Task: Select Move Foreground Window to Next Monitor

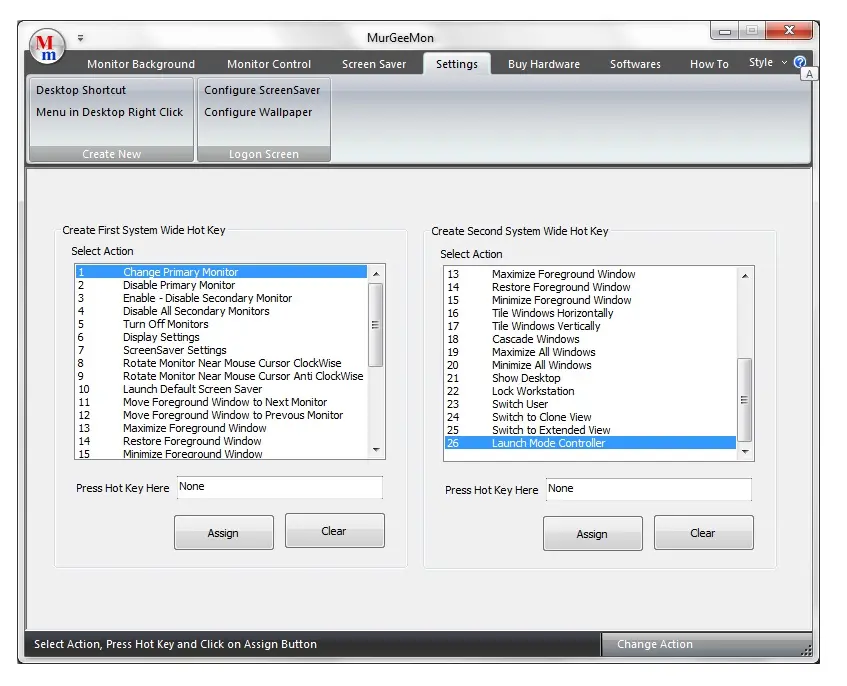Action: point(221,402)
